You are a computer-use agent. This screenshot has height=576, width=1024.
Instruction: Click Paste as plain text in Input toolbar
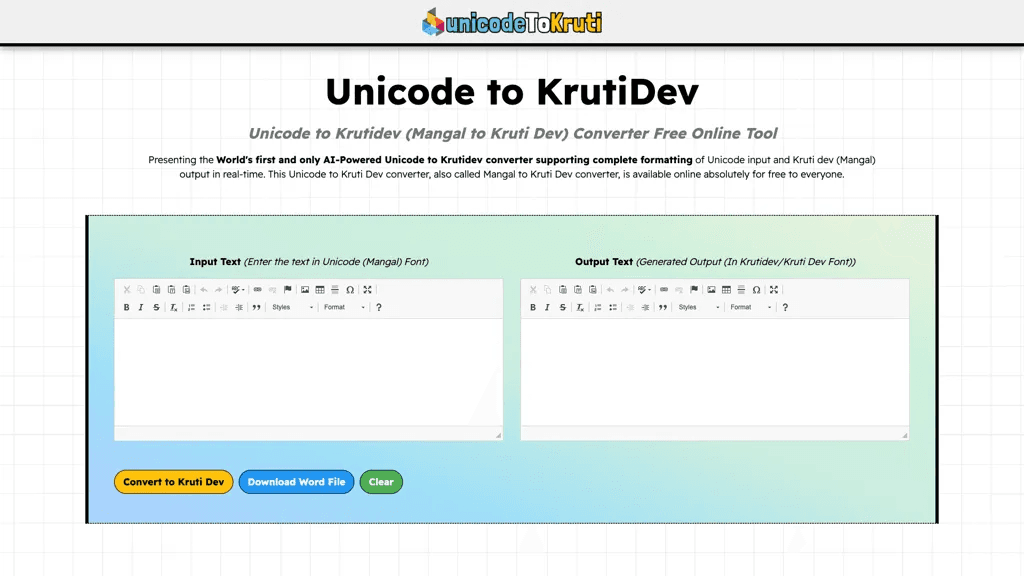point(171,289)
